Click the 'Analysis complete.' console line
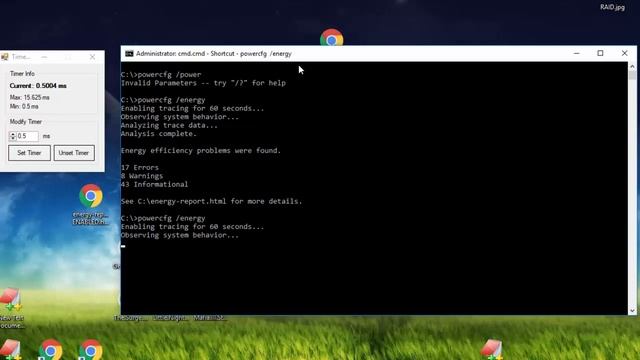The height and width of the screenshot is (360, 640). 159,134
